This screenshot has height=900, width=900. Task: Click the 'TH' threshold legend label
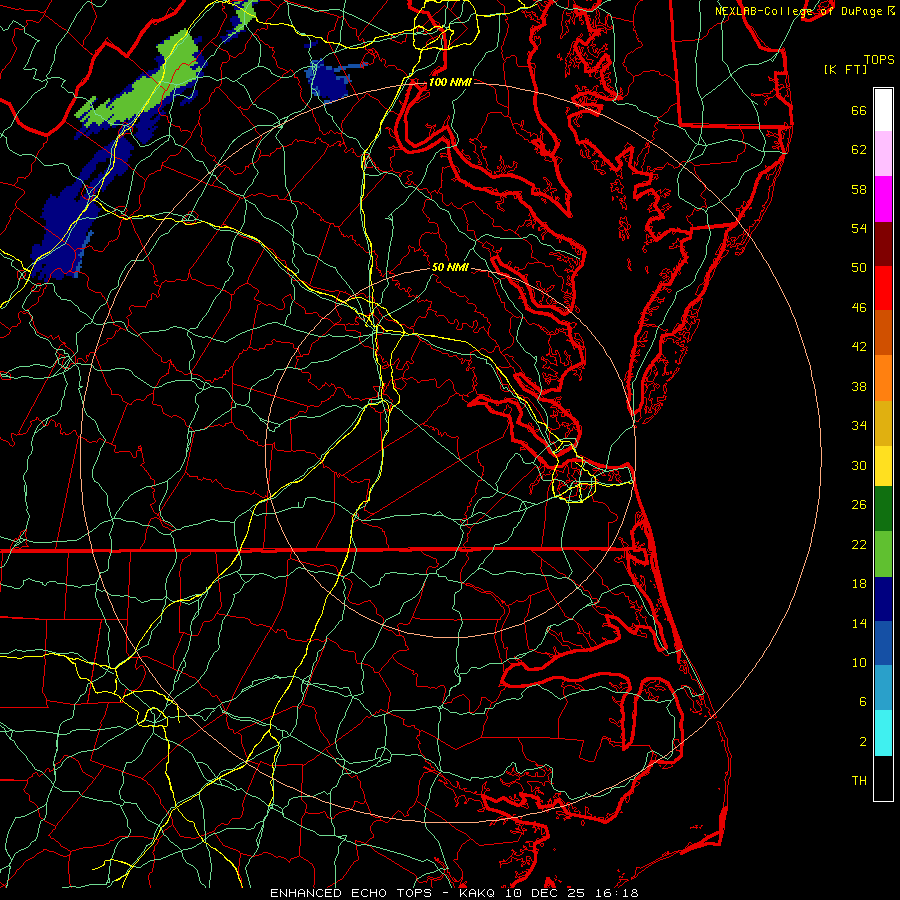coord(859,780)
